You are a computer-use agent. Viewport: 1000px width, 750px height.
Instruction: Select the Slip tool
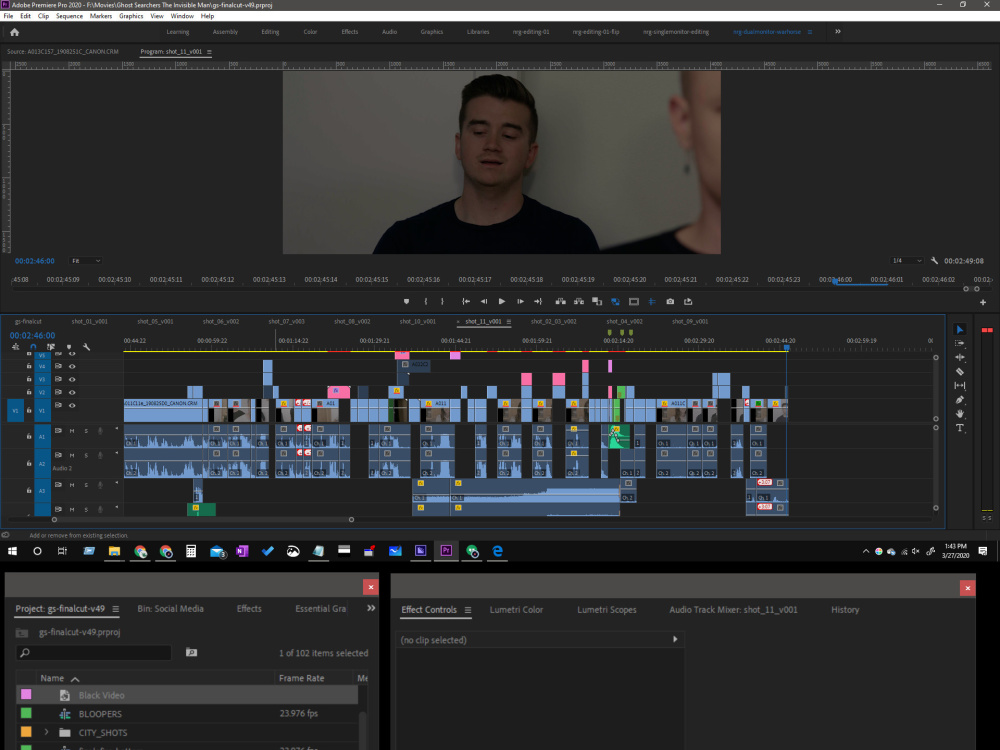click(959, 385)
